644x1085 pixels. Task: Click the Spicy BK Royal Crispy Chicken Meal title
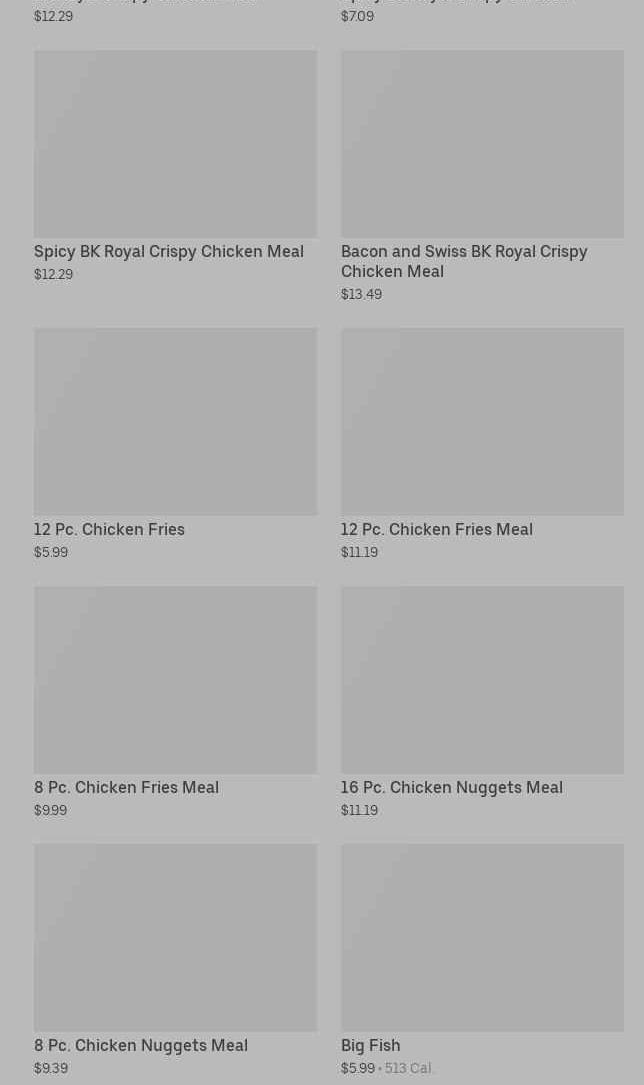[169, 252]
